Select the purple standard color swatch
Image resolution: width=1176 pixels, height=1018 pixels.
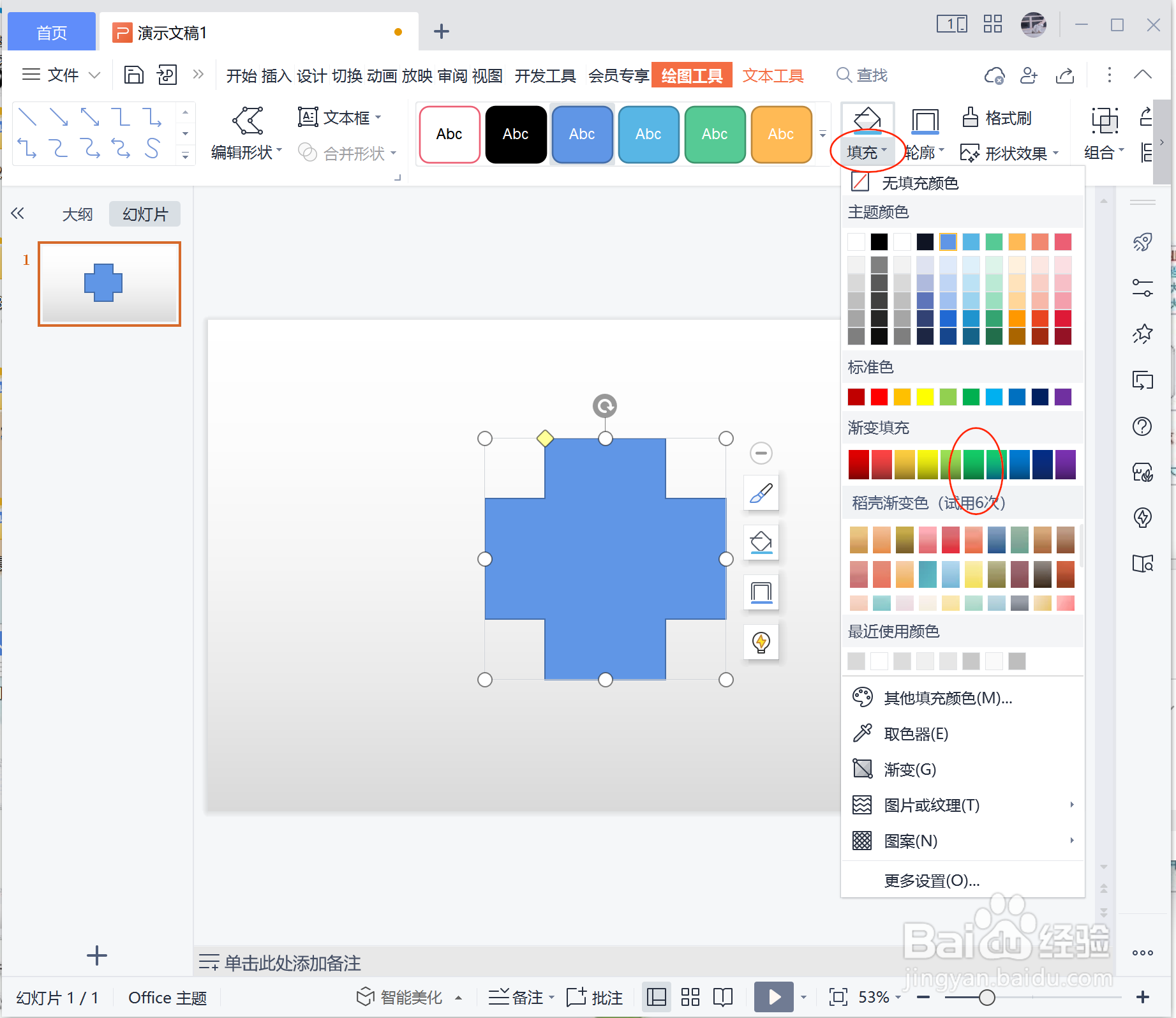click(x=1063, y=397)
